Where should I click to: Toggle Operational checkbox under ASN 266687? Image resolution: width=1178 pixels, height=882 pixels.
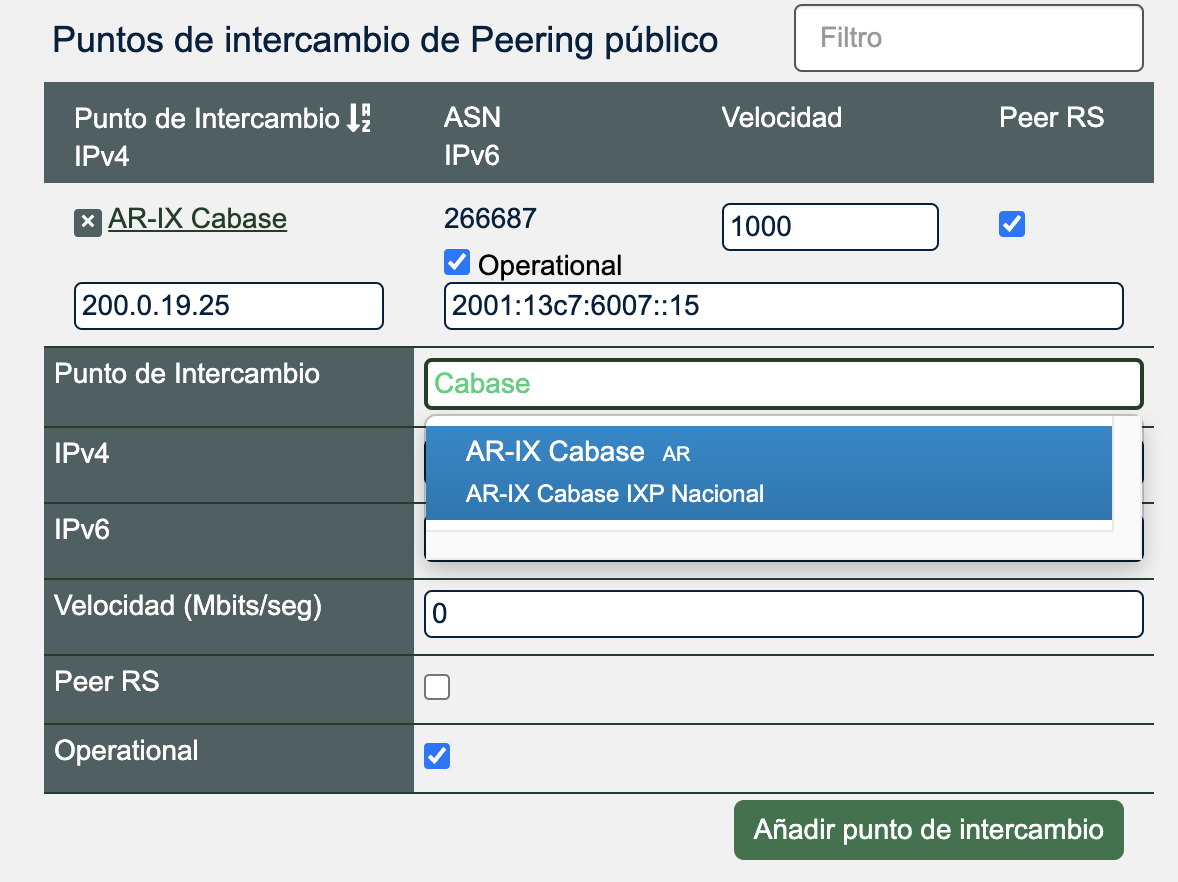tap(457, 262)
